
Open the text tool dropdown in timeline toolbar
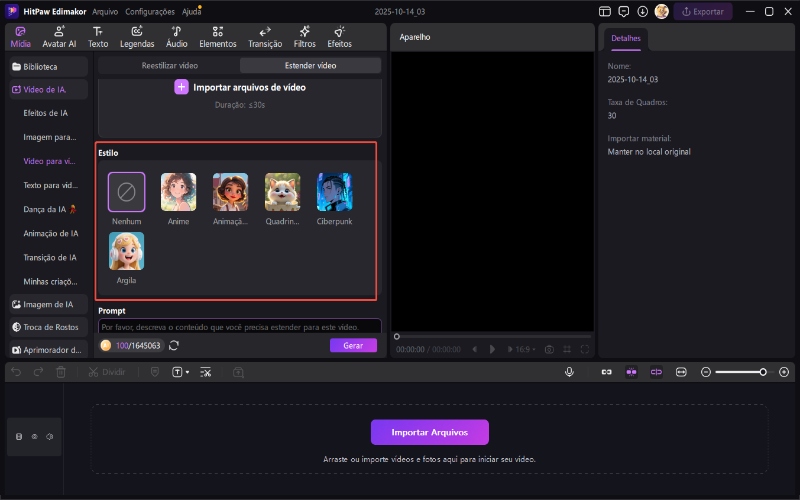pyautogui.click(x=180, y=372)
